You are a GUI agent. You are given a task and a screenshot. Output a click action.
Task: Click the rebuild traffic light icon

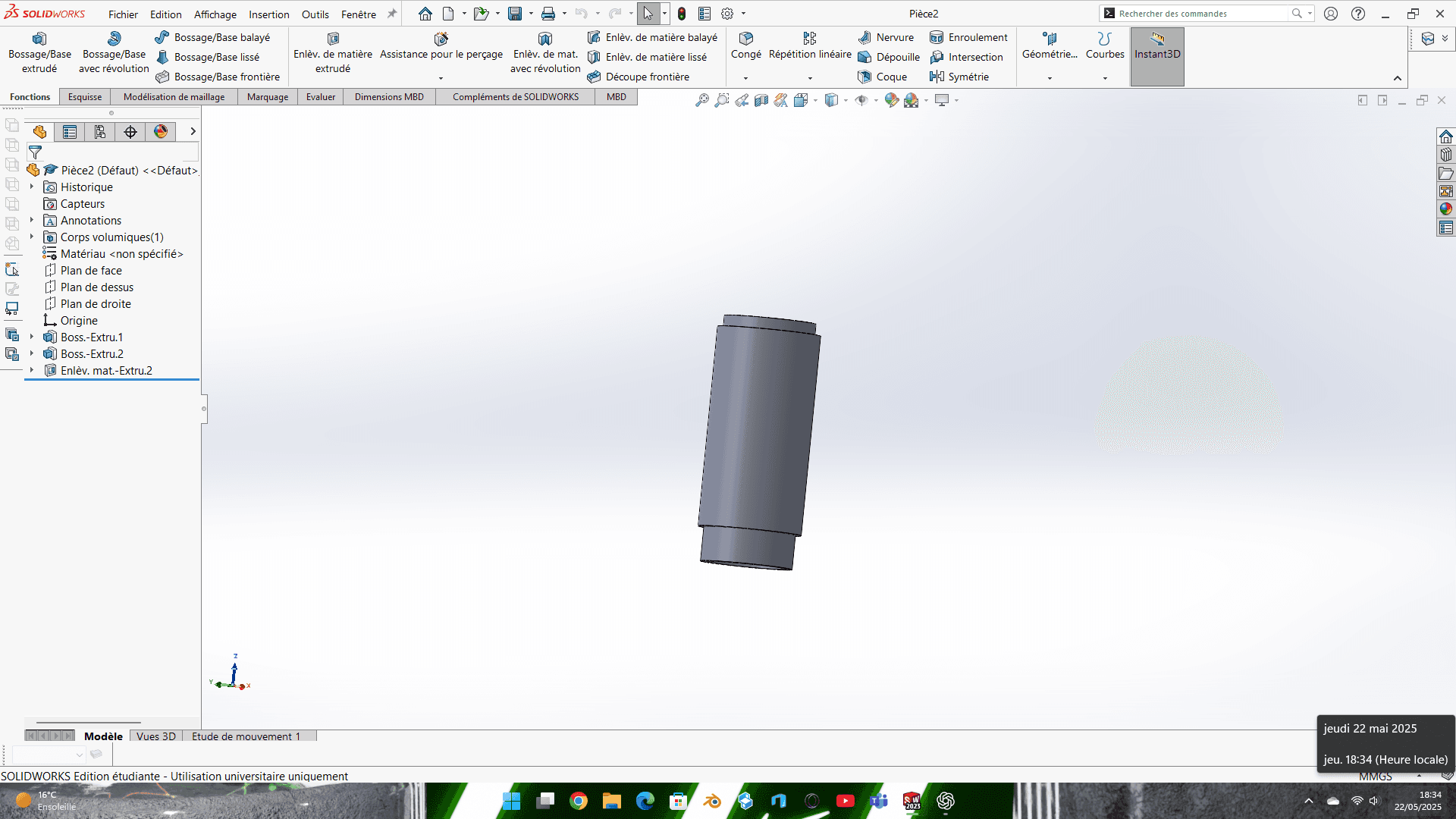pyautogui.click(x=682, y=14)
